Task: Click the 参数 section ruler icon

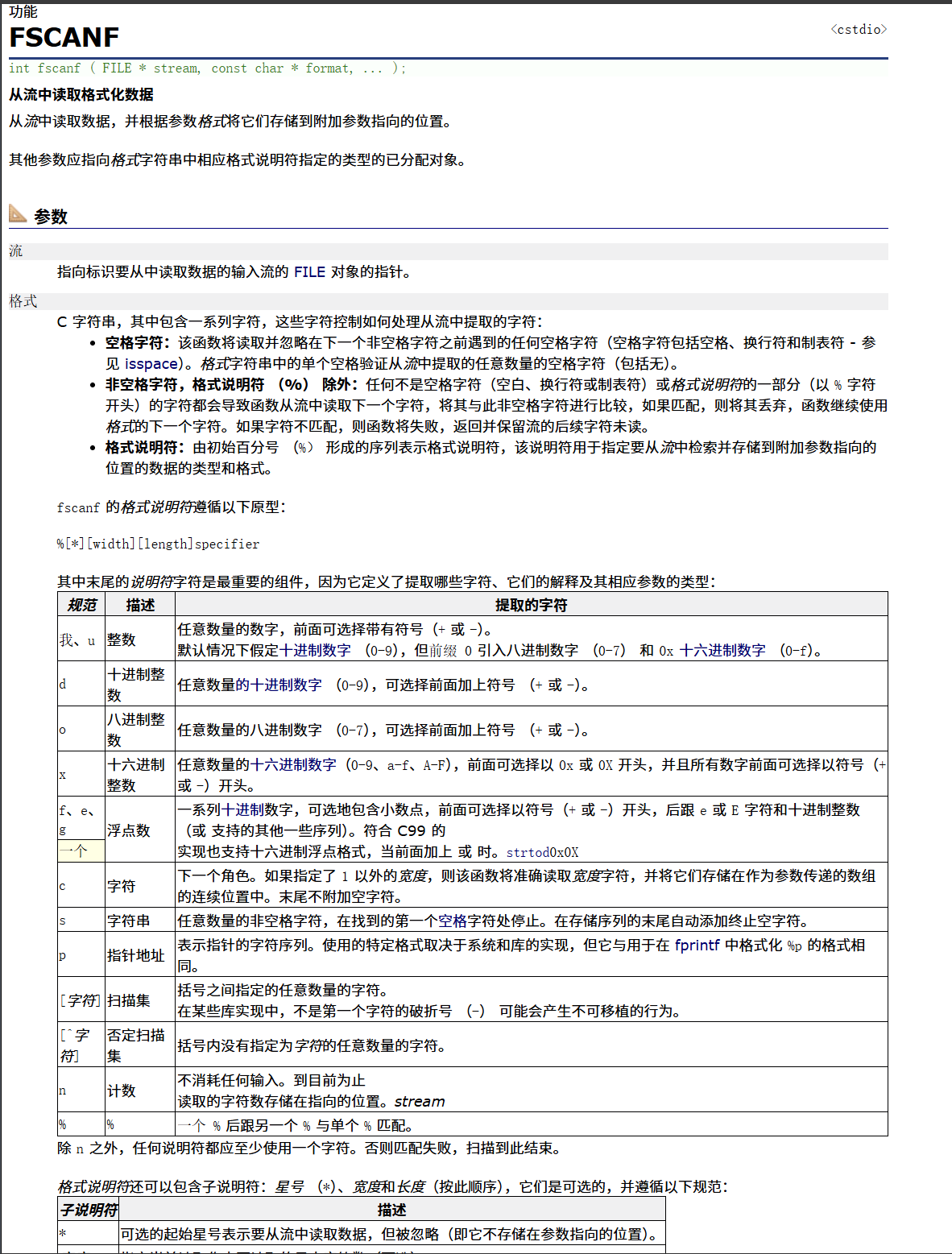Action: [x=17, y=213]
